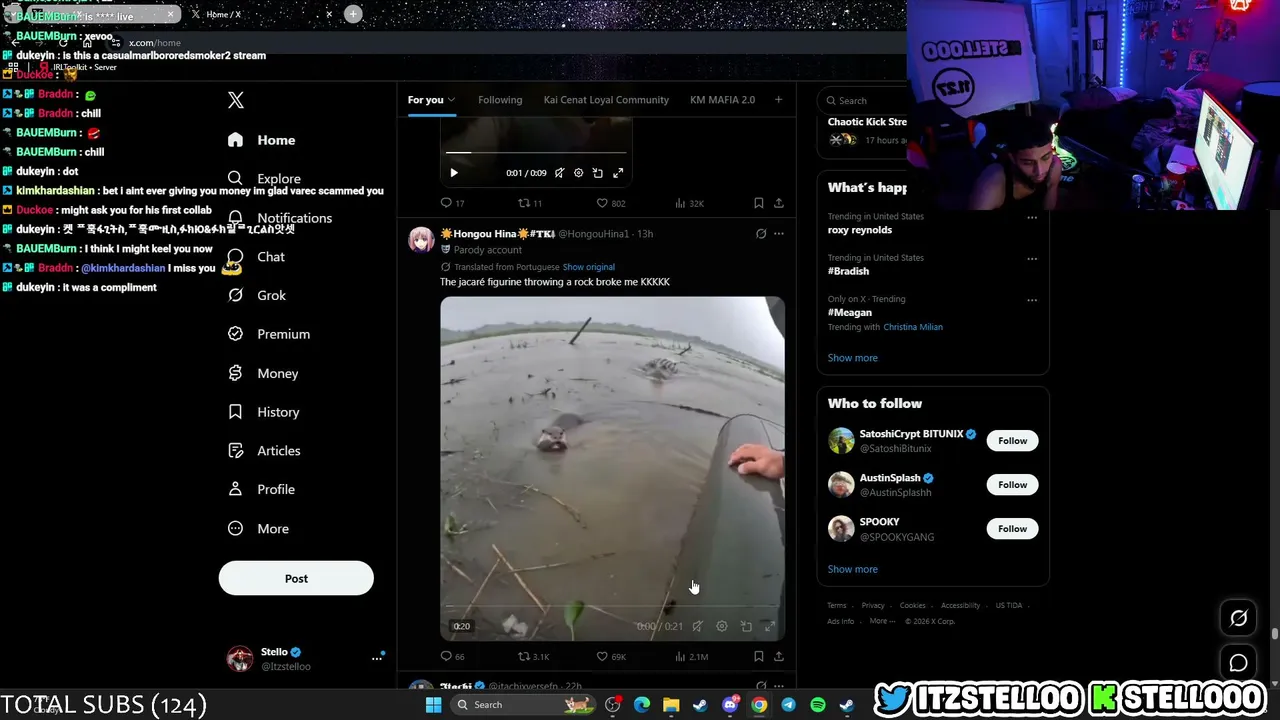The image size is (1280, 720).
Task: Switch to the KM MAFIA 2.0 tab
Action: point(722,100)
